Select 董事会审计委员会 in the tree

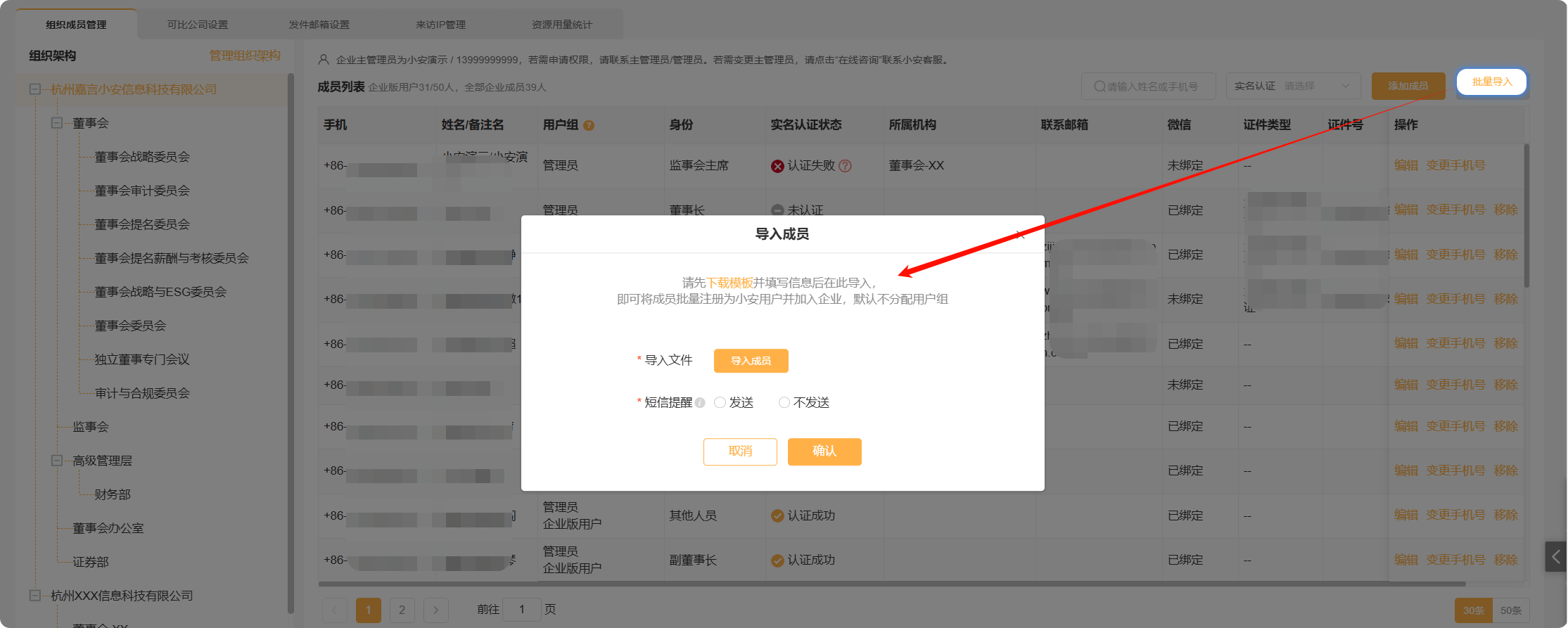142,191
